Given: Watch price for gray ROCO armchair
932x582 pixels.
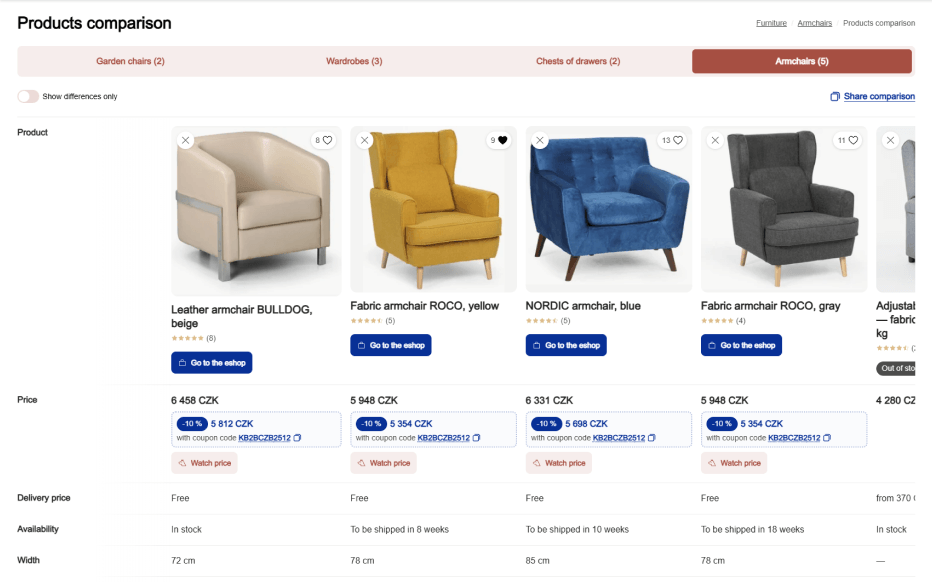Looking at the screenshot, I should (x=734, y=463).
